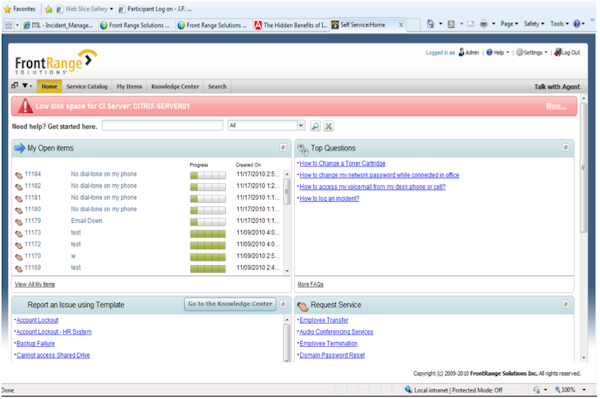Viewport: 600px width, 399px height.
Task: Open How to log an incident link
Action: (329, 198)
